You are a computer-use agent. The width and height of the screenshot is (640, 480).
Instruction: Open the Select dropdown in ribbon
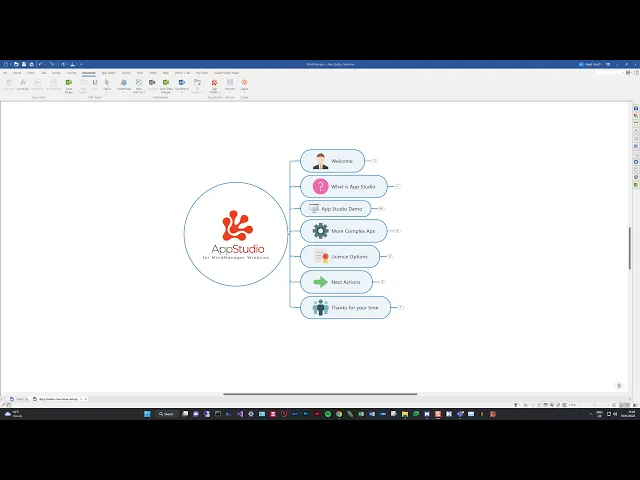[x=107, y=86]
